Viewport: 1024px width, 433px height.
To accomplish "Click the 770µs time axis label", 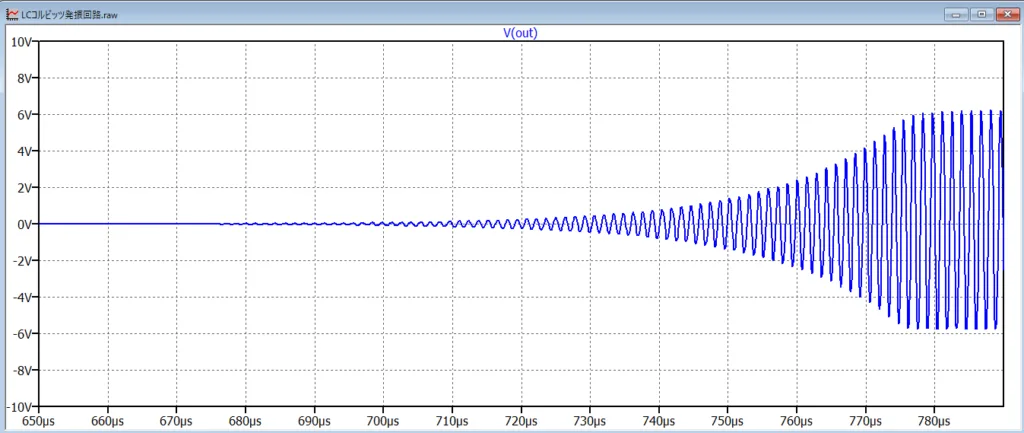I will (866, 421).
